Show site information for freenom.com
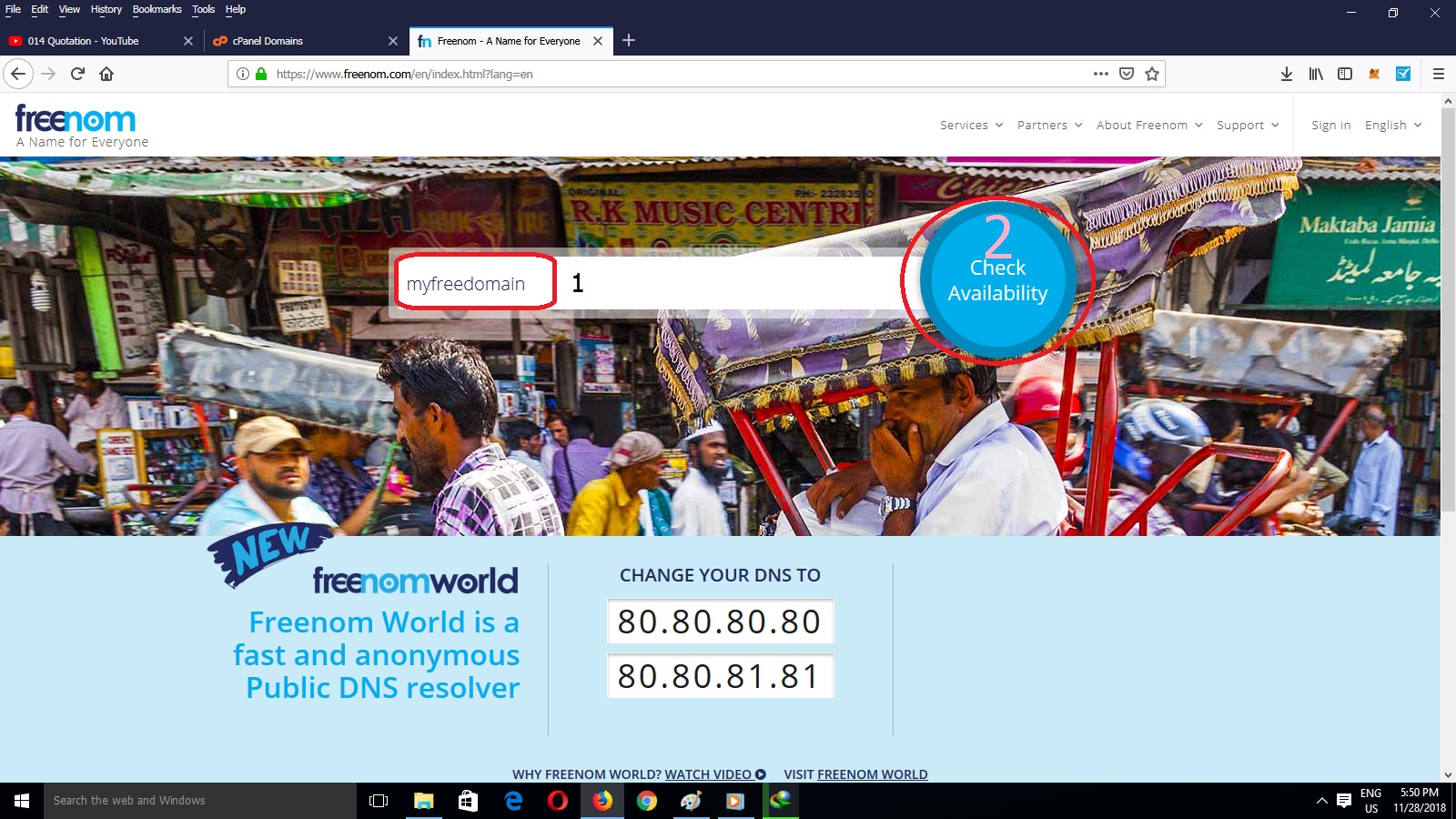Image resolution: width=1456 pixels, height=819 pixels. coord(242,74)
